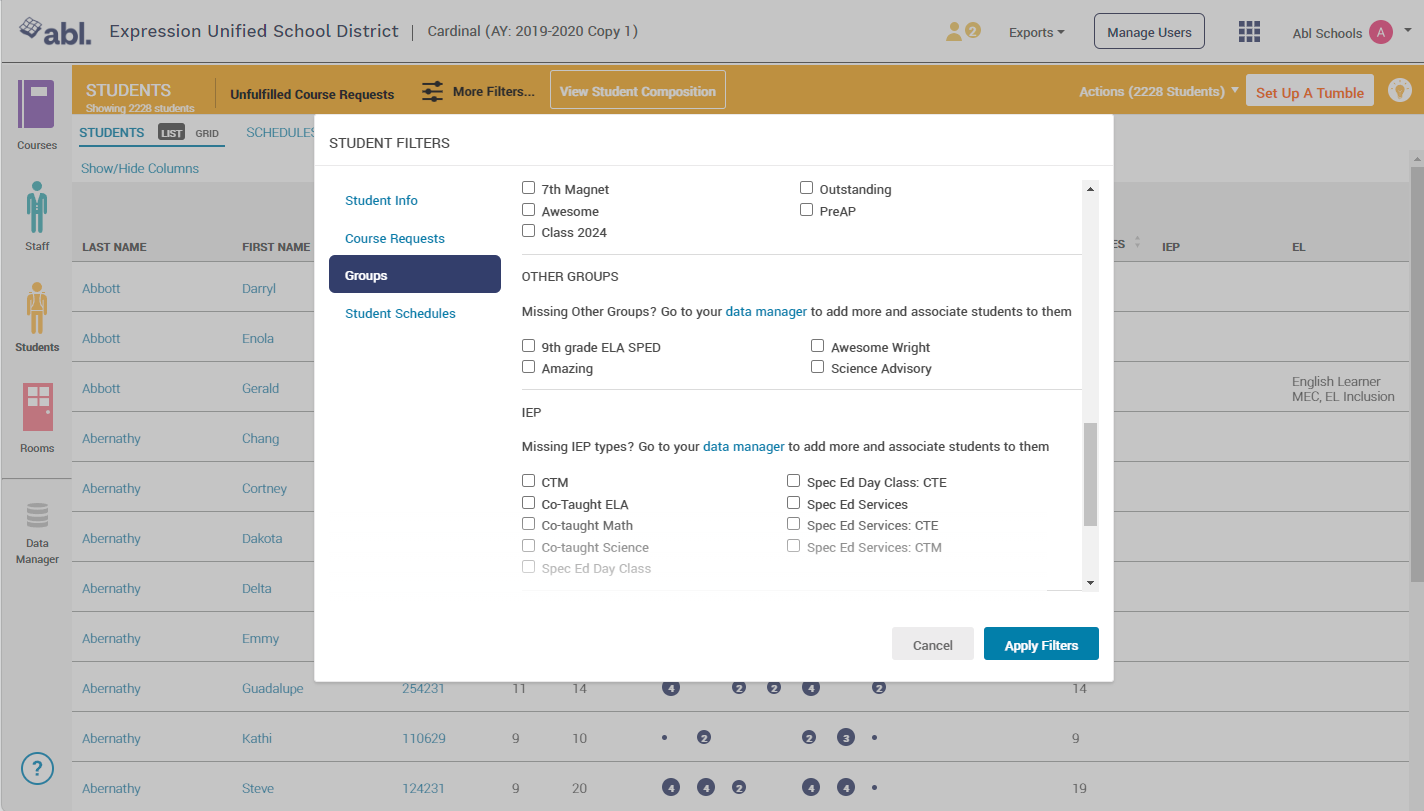Viewport: 1424px width, 811px height.
Task: Click the user notifications icon
Action: click(962, 32)
